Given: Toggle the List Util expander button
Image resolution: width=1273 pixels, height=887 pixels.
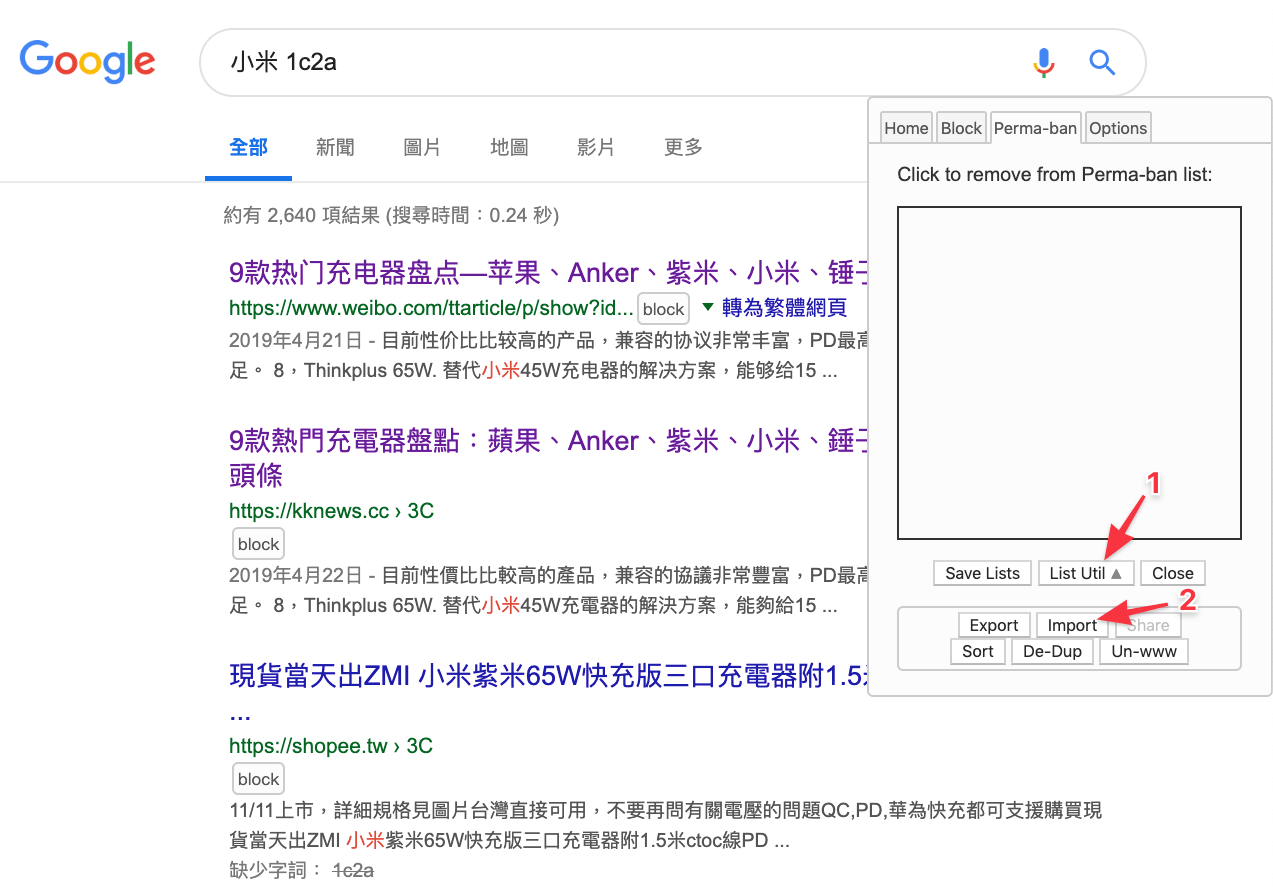Looking at the screenshot, I should [x=1085, y=573].
